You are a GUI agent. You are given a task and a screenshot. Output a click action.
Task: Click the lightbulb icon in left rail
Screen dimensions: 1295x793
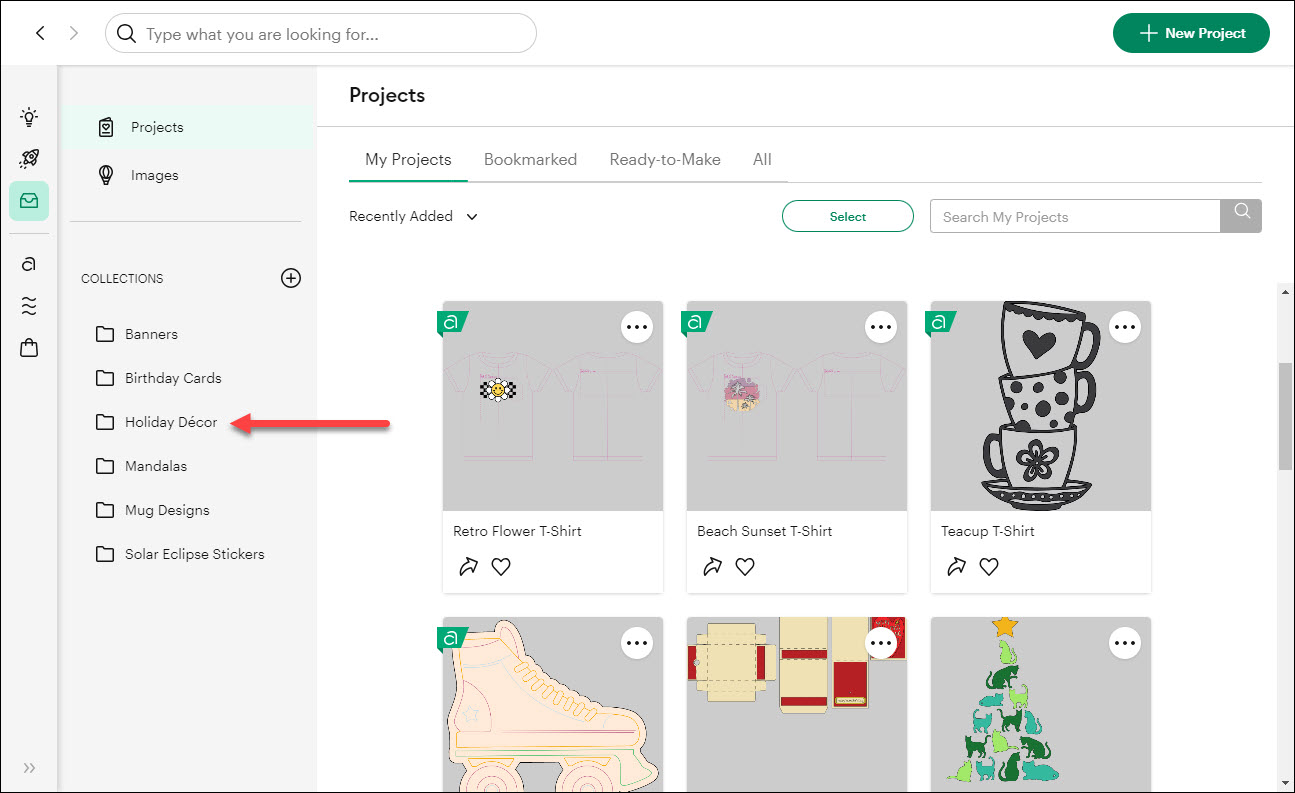pos(29,117)
